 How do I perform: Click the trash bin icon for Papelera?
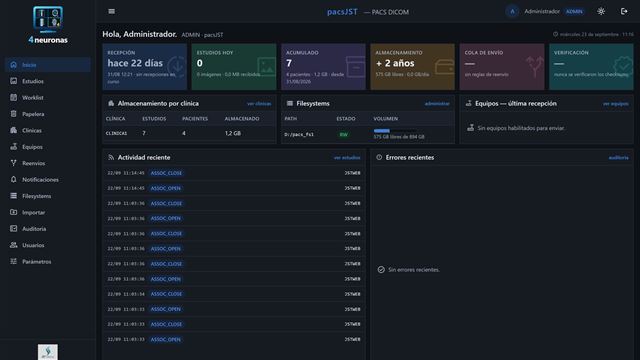[13, 114]
